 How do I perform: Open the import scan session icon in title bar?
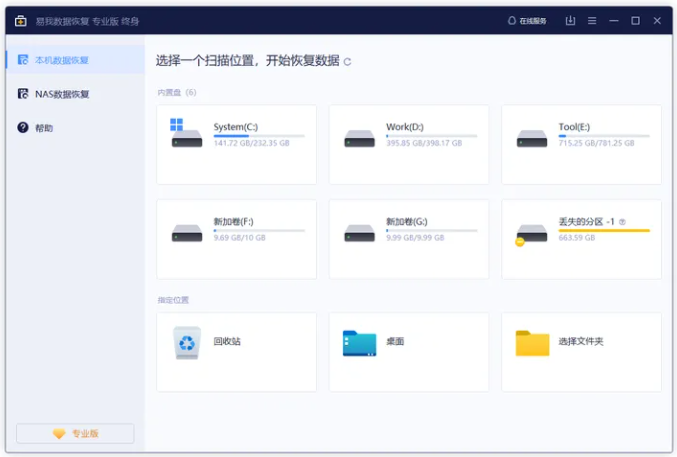click(570, 20)
